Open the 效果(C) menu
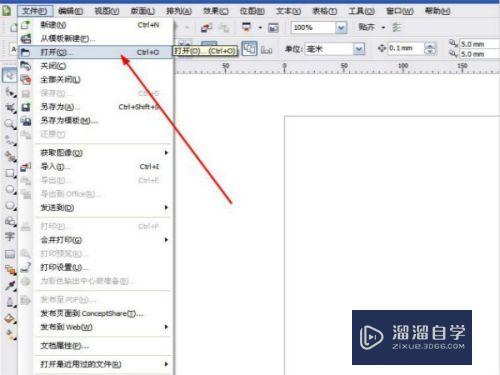This screenshot has width=500, height=375. 216,11
